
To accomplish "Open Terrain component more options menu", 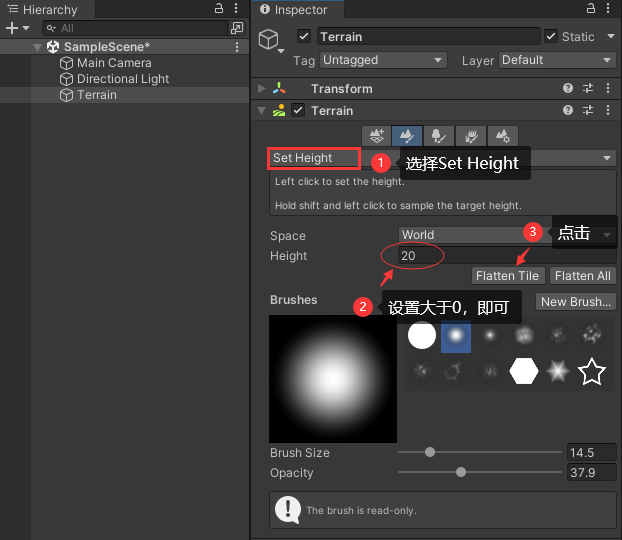I will click(x=608, y=110).
